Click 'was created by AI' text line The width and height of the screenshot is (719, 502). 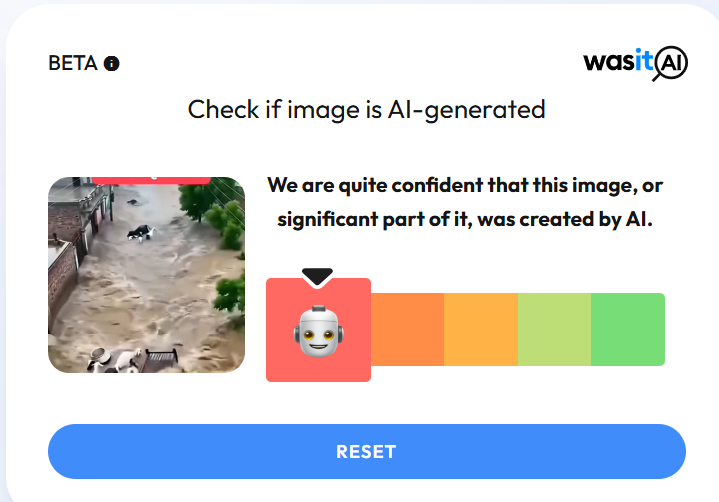[x=565, y=220]
